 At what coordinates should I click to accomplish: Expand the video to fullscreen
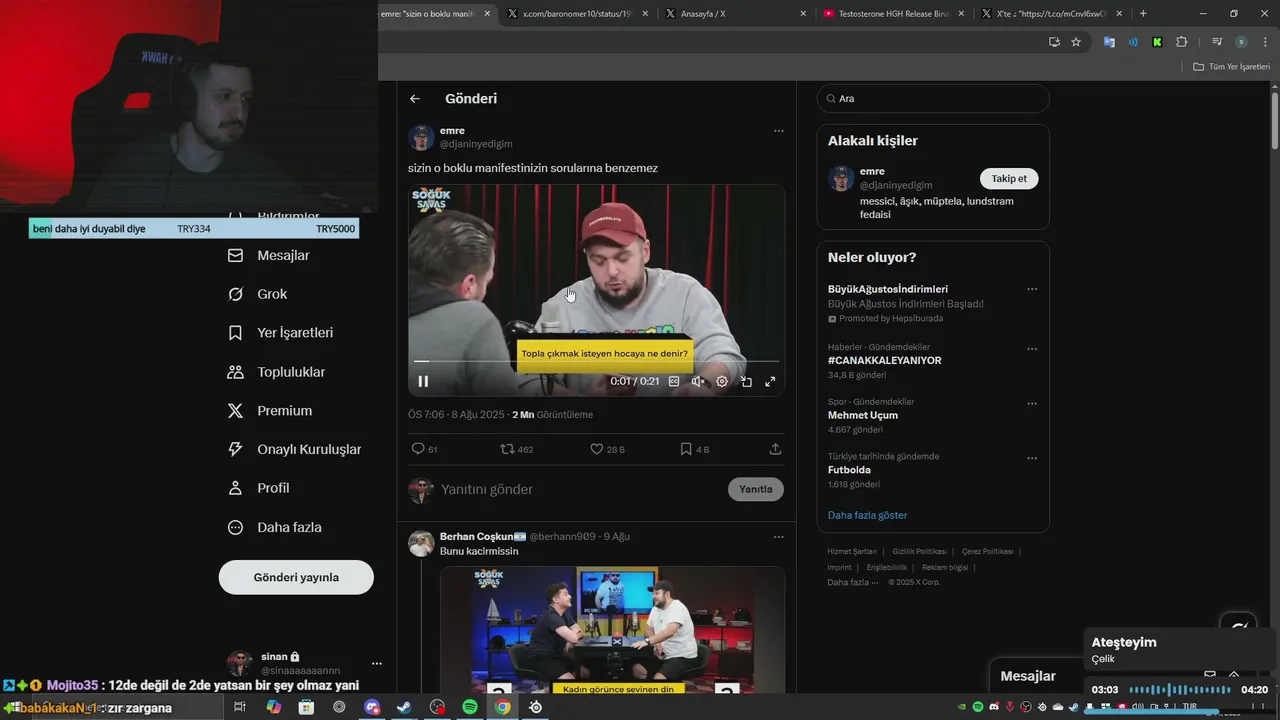770,381
